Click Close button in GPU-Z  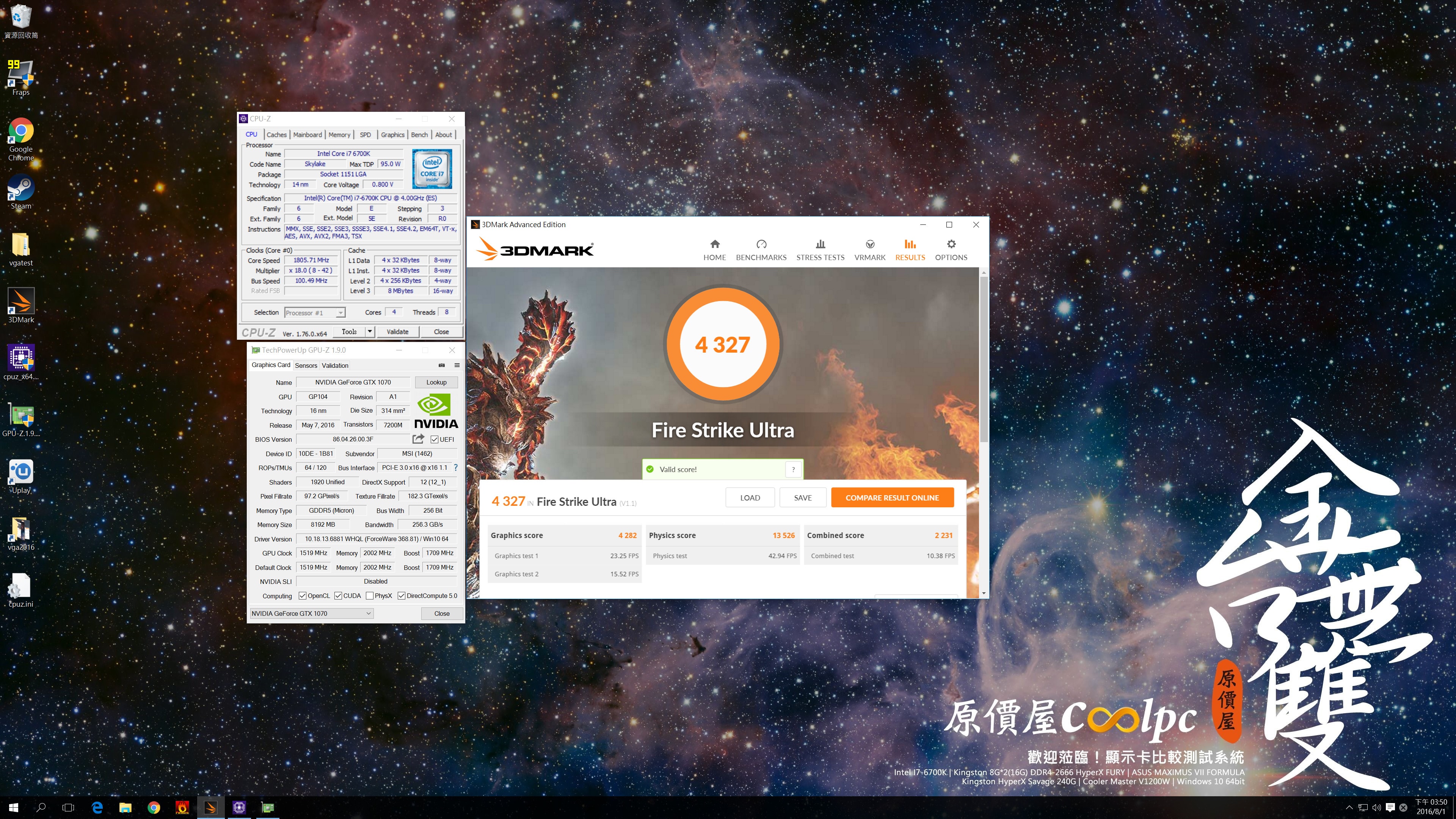pyautogui.click(x=441, y=613)
